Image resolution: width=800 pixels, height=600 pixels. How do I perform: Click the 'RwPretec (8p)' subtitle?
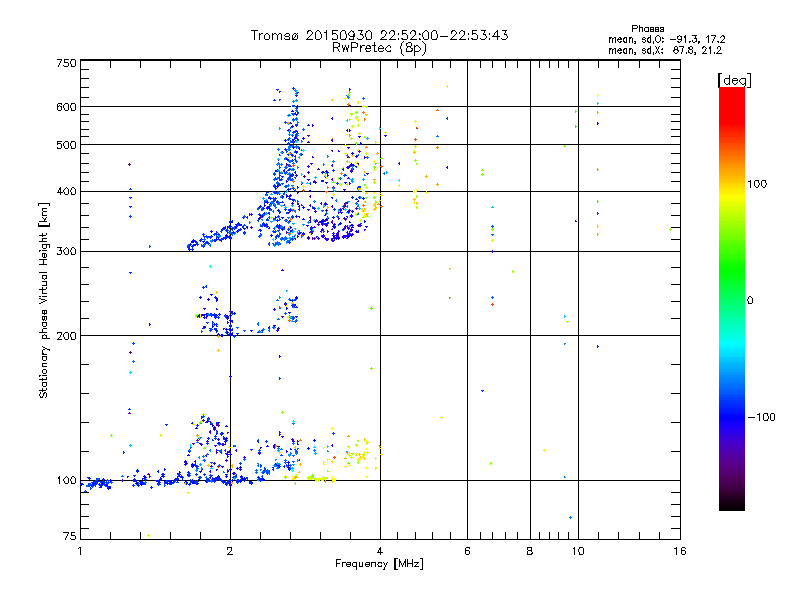click(x=379, y=48)
